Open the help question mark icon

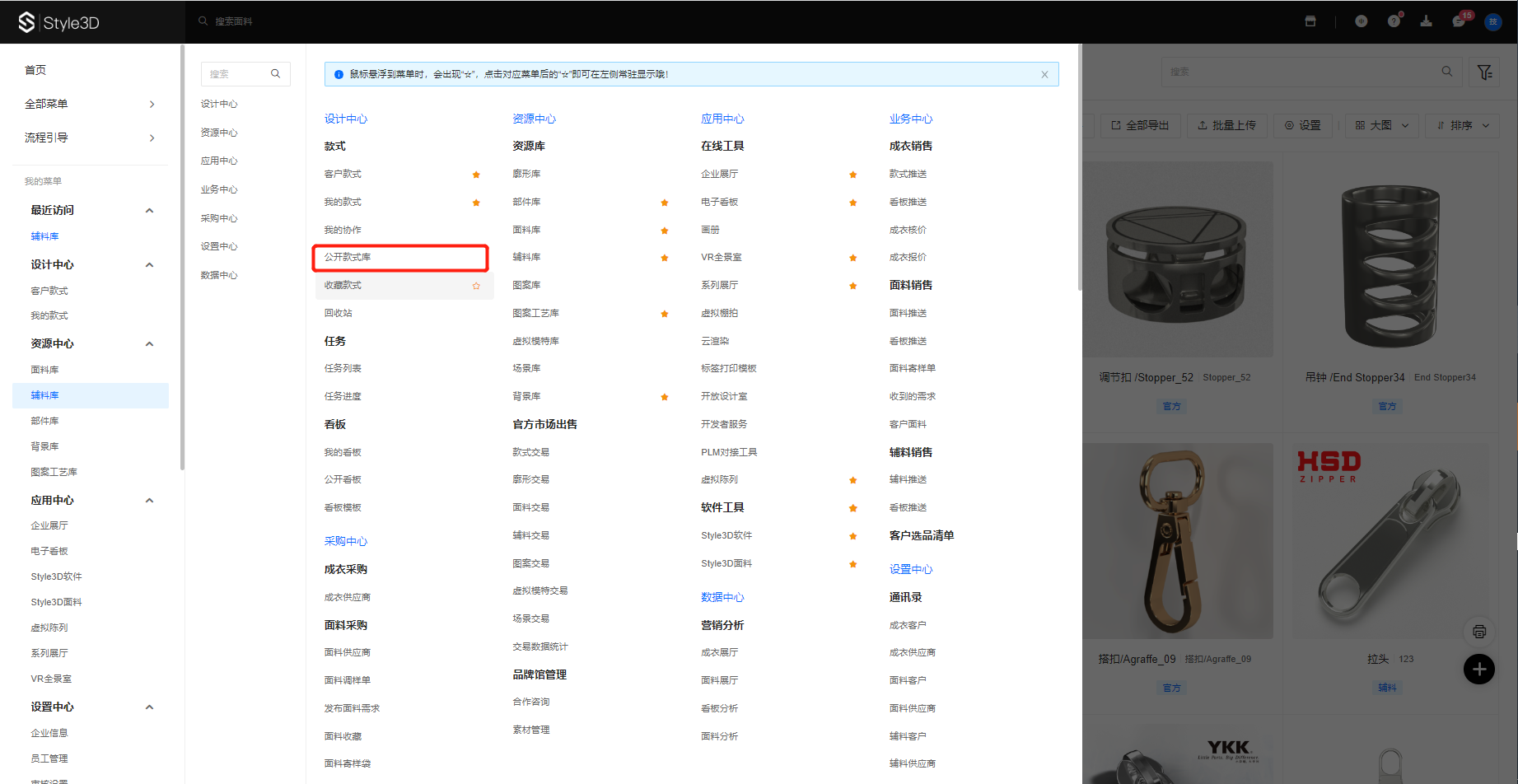[1393, 21]
